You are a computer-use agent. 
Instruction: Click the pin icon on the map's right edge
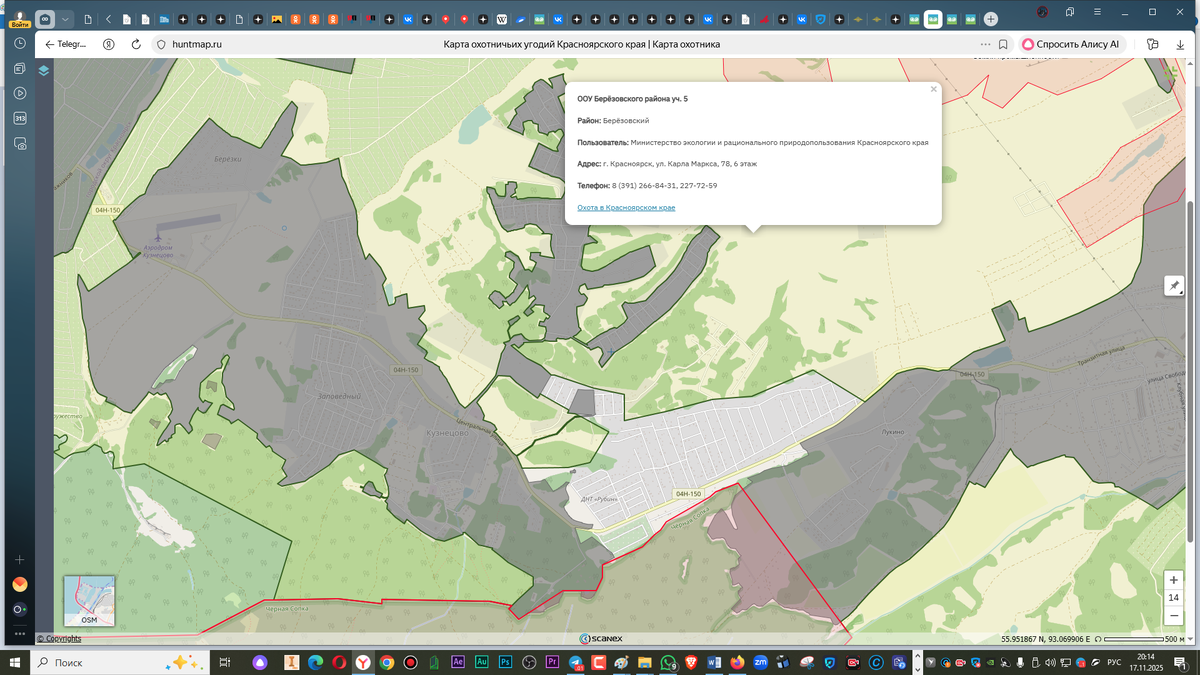coord(1174,286)
